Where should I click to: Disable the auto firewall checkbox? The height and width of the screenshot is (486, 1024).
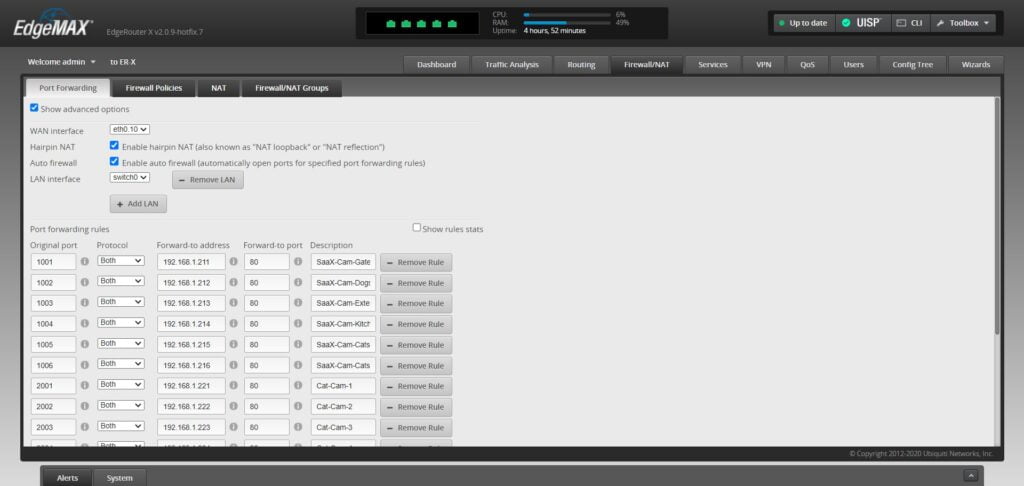click(x=114, y=161)
